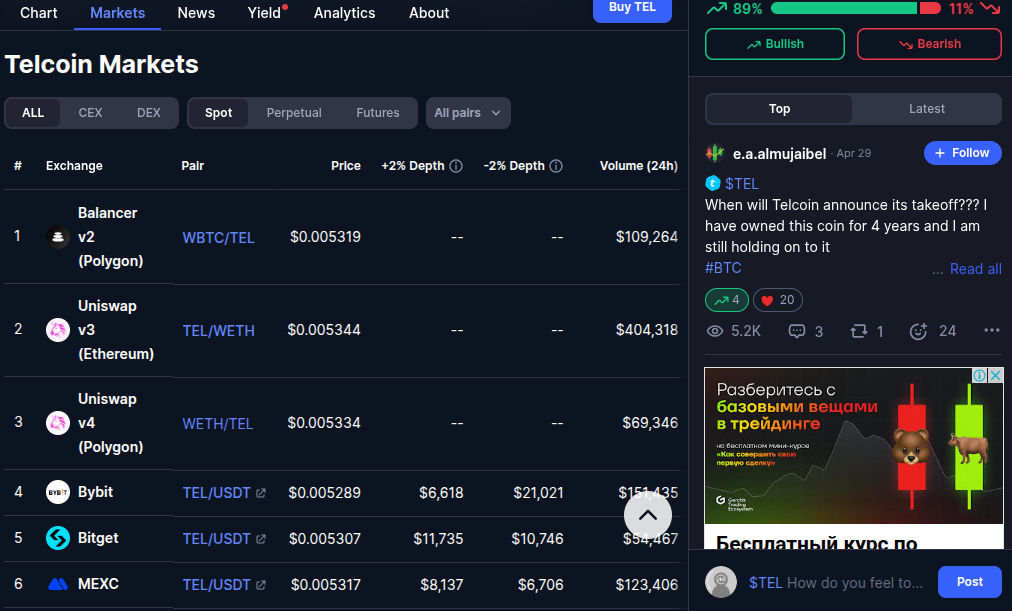1012x611 pixels.
Task: Switch to Perpetual markets
Action: click(x=294, y=113)
